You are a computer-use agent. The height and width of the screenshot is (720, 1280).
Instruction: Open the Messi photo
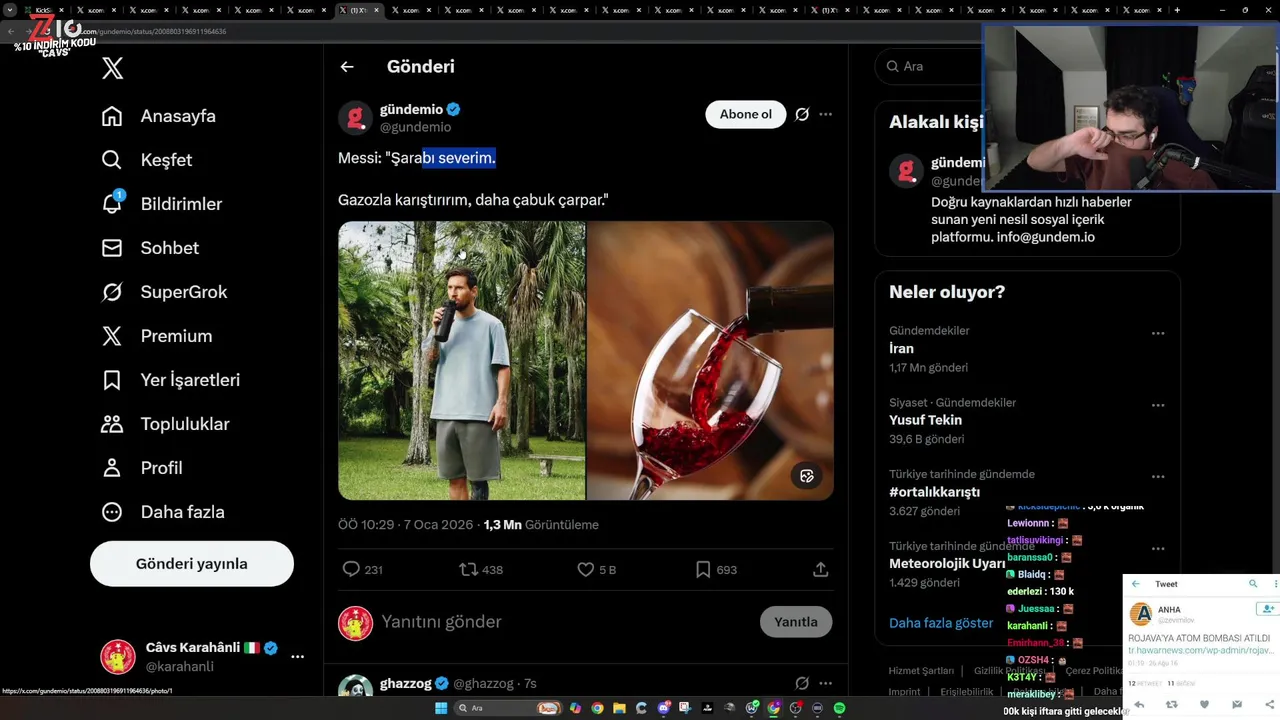coord(461,361)
